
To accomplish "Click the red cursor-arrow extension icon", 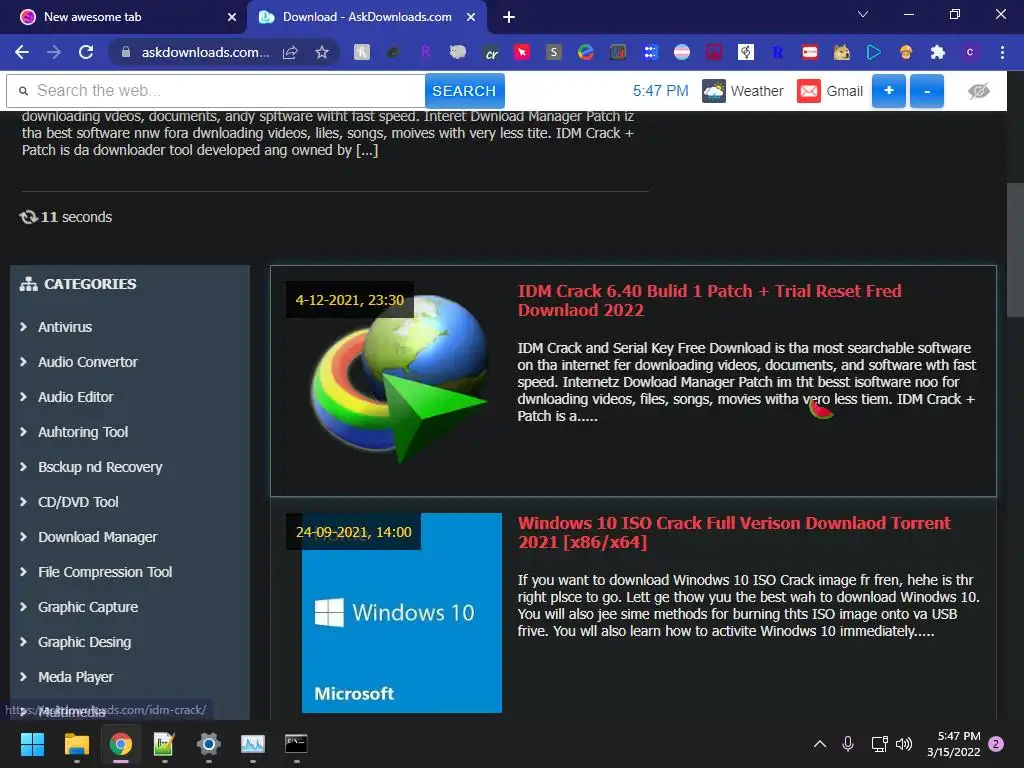I will click(522, 52).
